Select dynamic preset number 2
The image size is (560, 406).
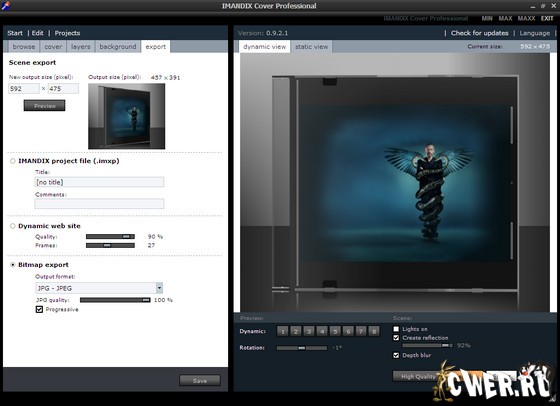pyautogui.click(x=296, y=331)
